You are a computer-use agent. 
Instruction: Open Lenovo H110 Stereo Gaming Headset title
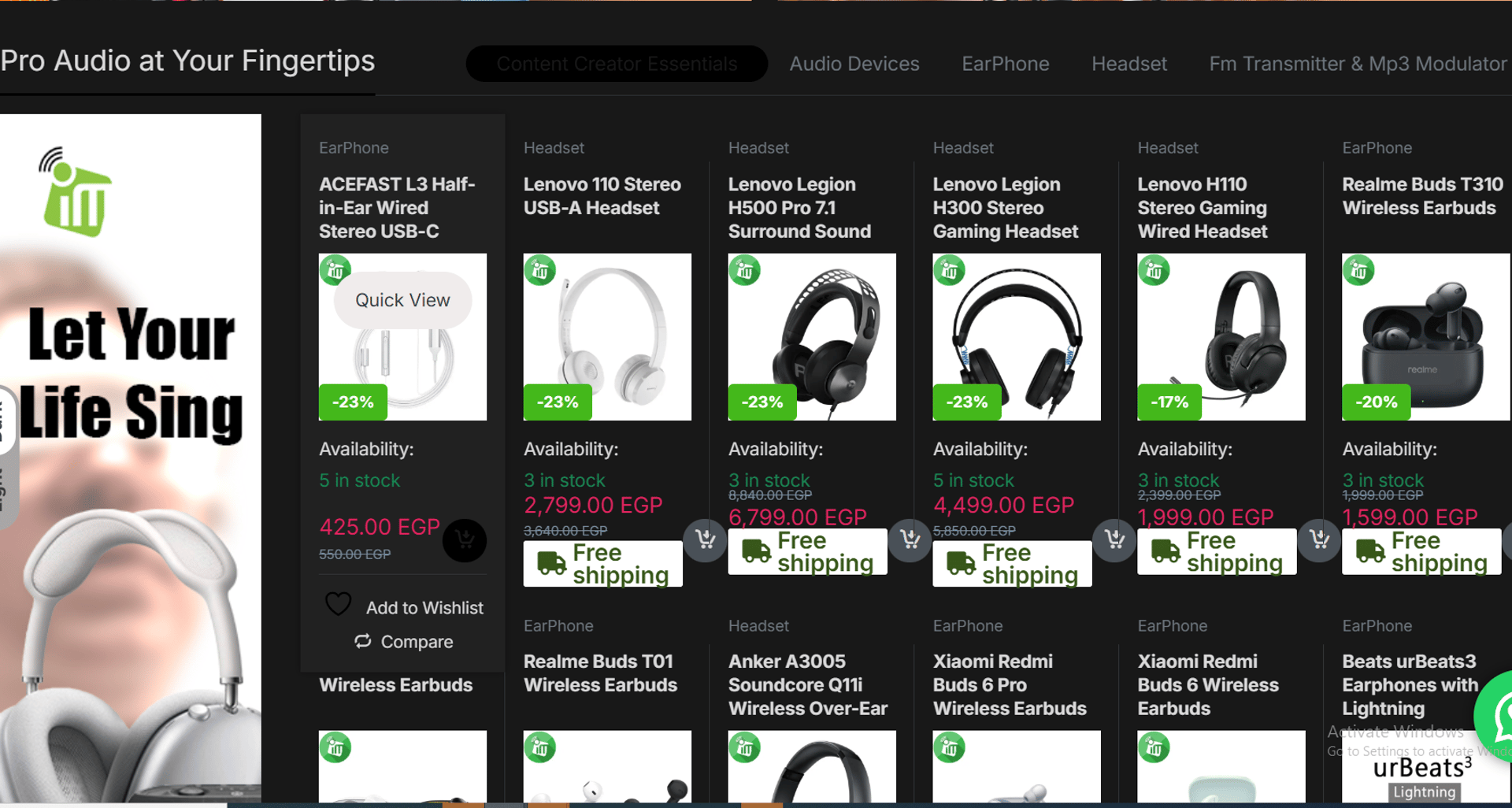(1203, 208)
